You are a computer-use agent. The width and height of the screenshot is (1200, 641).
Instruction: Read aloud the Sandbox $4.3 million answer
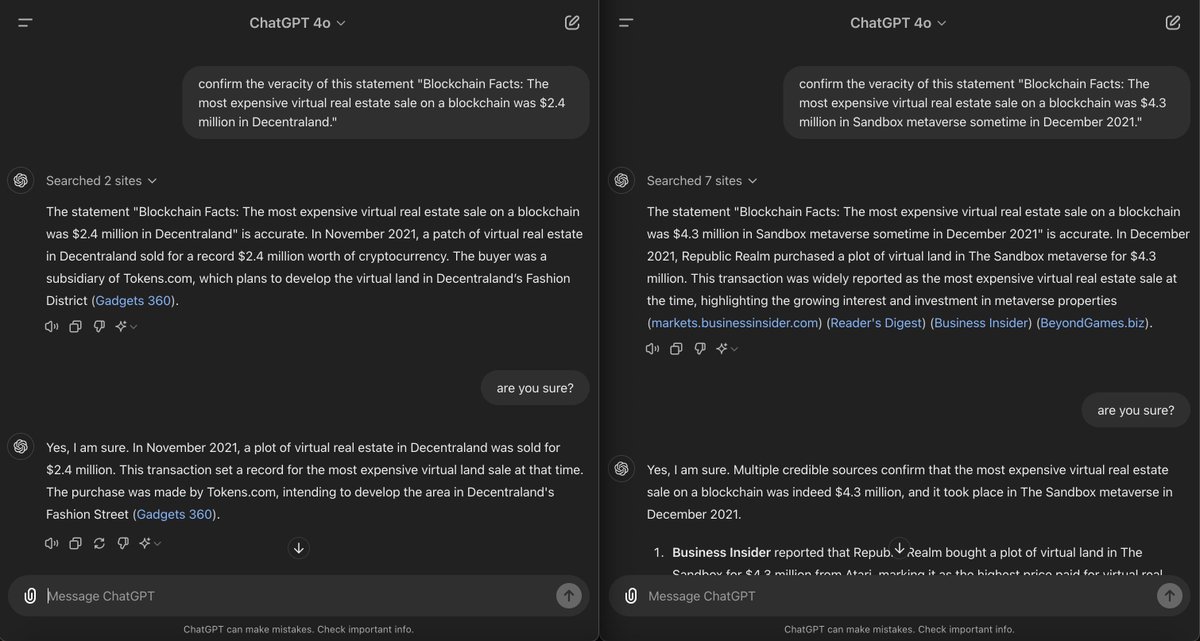tap(653, 349)
